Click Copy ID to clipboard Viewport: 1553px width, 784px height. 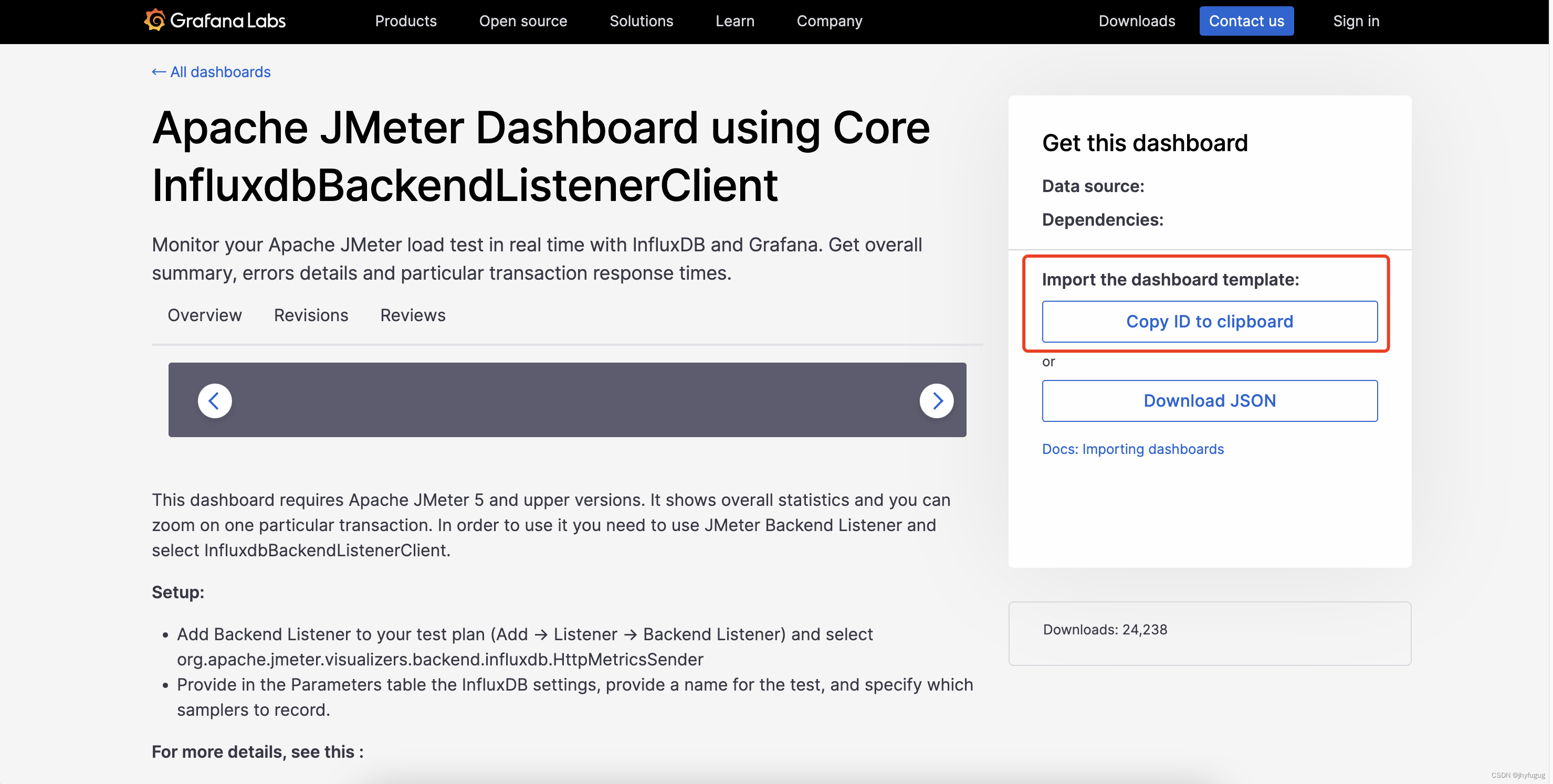click(1209, 321)
